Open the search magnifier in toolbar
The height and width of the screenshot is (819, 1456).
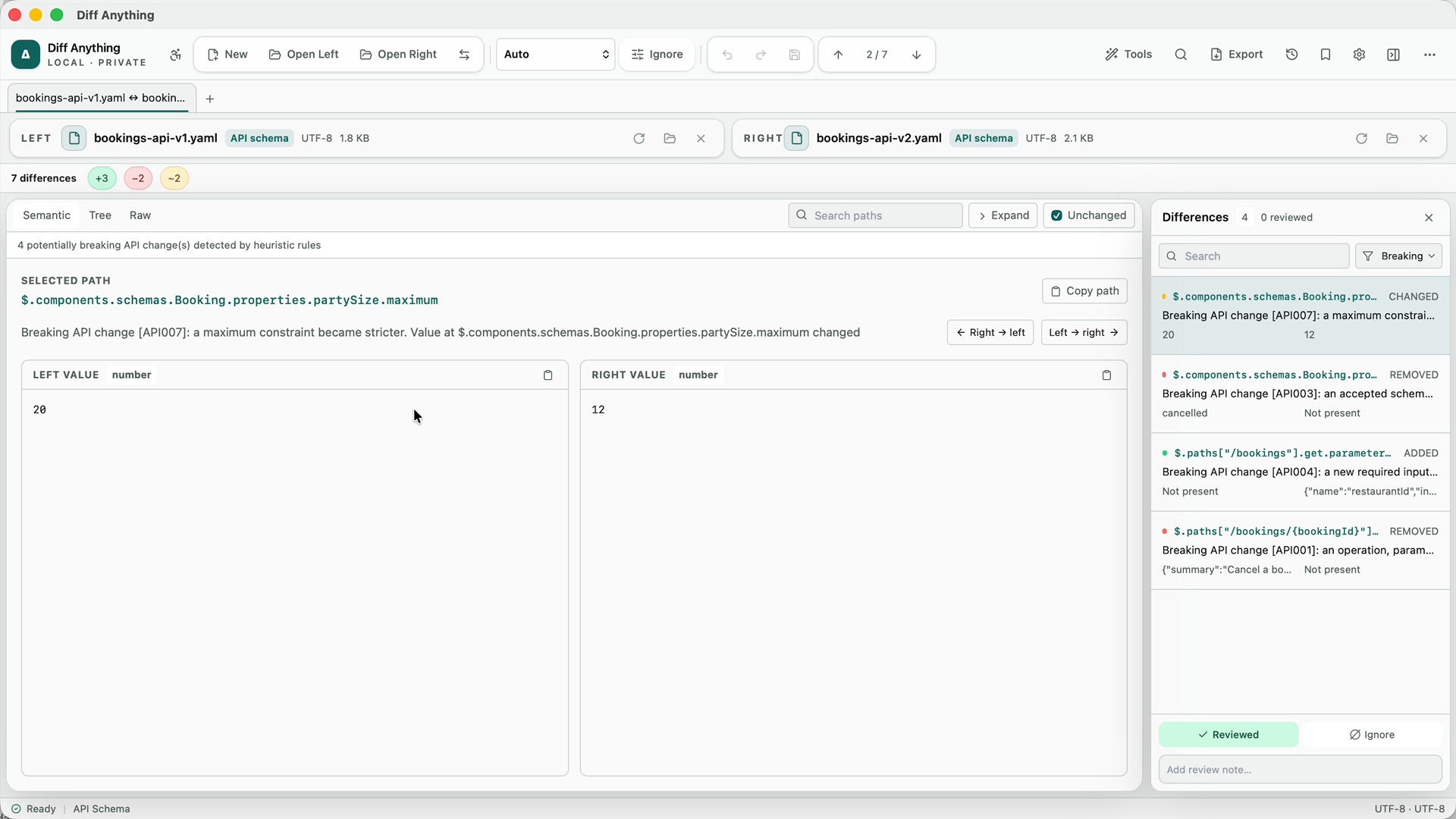[x=1181, y=55]
